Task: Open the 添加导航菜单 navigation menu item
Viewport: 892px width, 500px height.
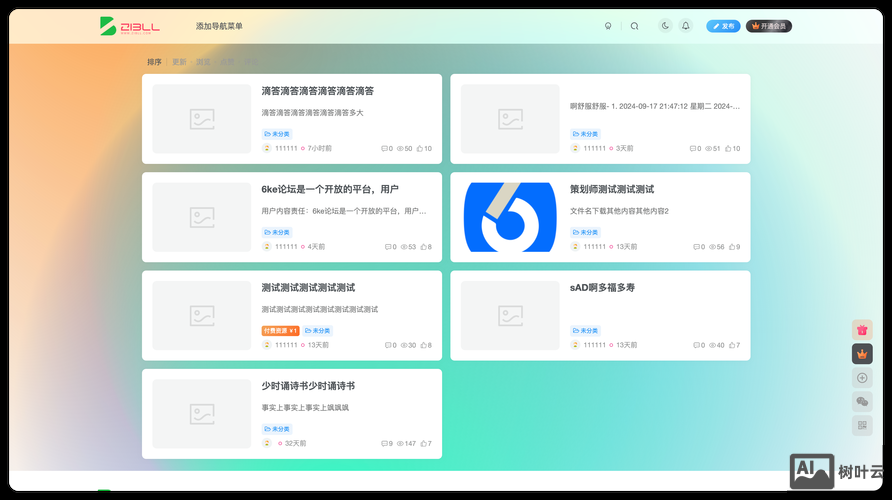Action: point(219,26)
